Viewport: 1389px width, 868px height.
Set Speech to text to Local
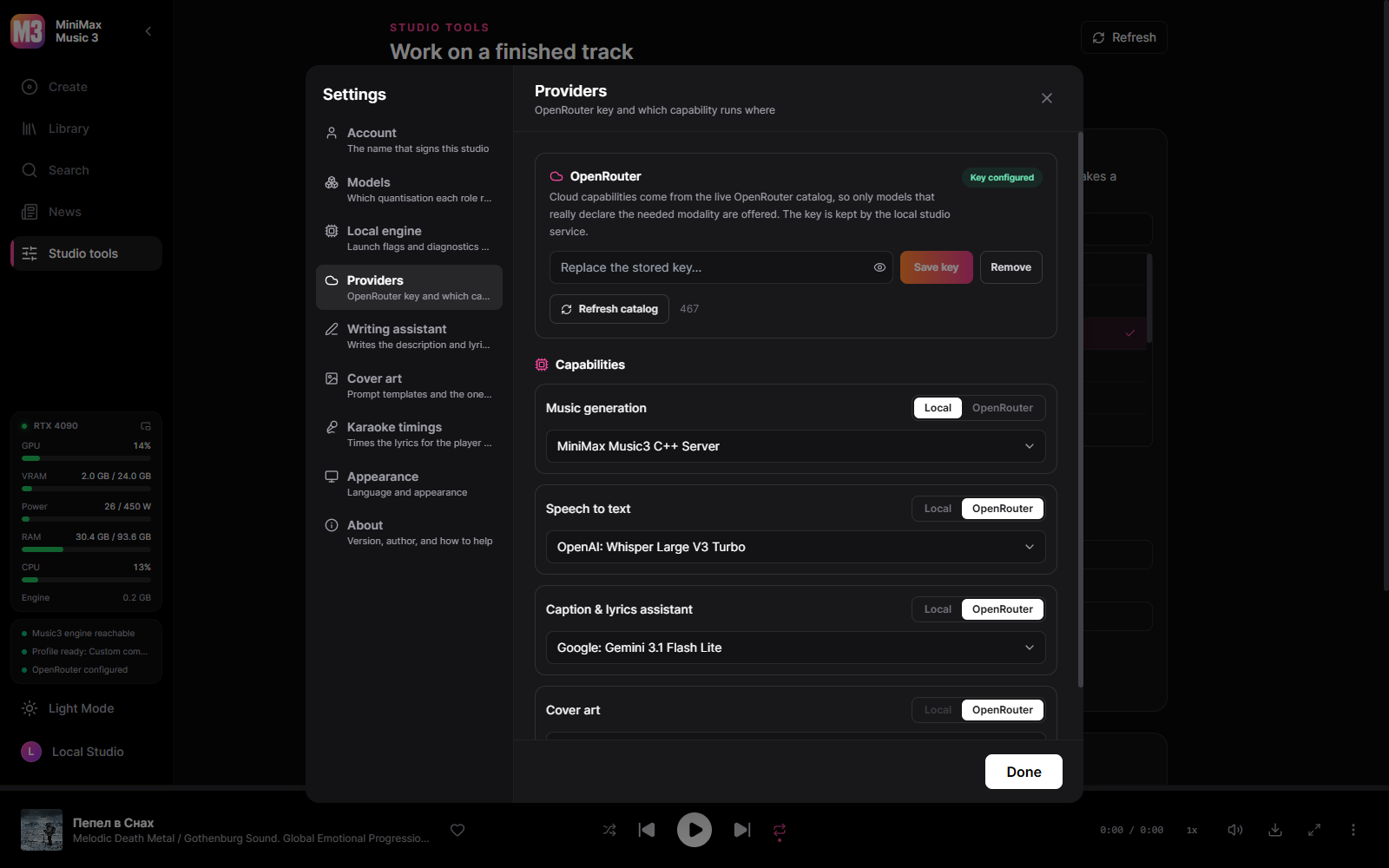938,509
